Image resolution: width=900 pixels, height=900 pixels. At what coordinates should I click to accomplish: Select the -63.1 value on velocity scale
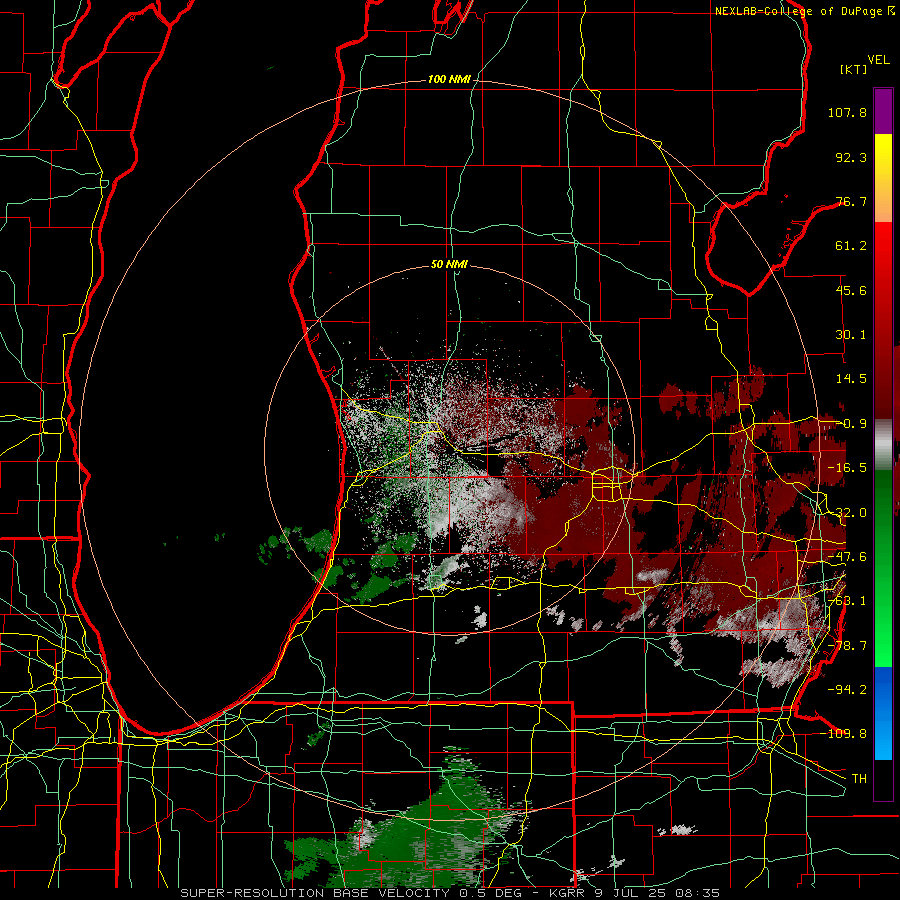(x=847, y=601)
